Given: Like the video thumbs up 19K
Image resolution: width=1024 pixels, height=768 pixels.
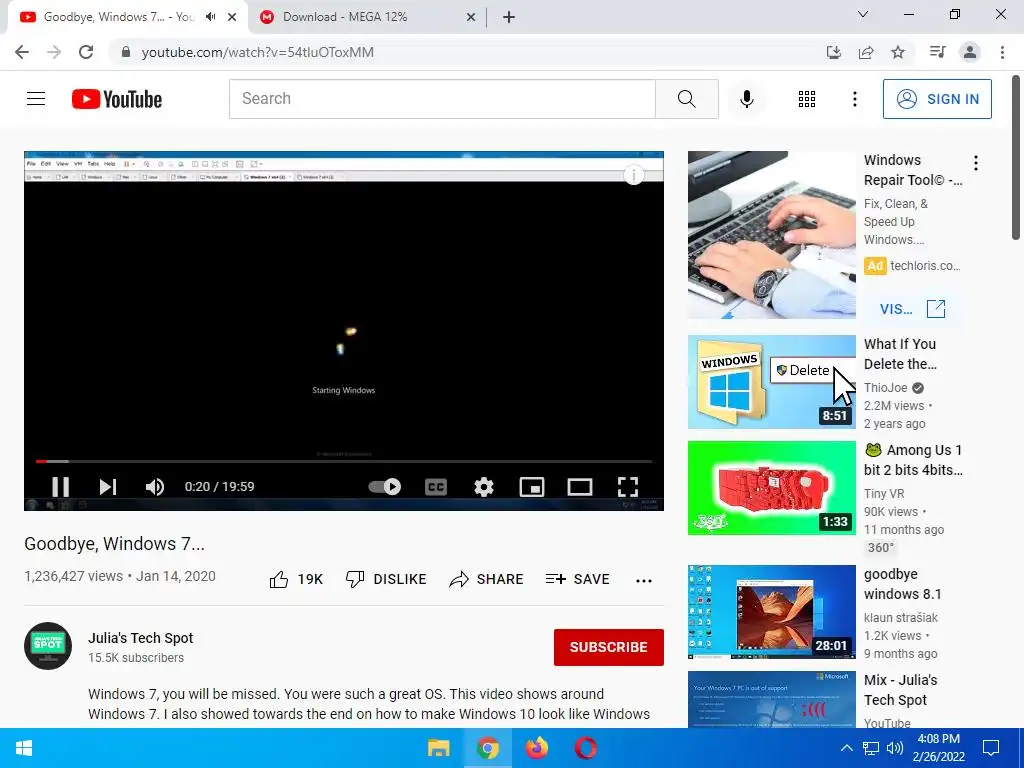Looking at the screenshot, I should (296, 579).
